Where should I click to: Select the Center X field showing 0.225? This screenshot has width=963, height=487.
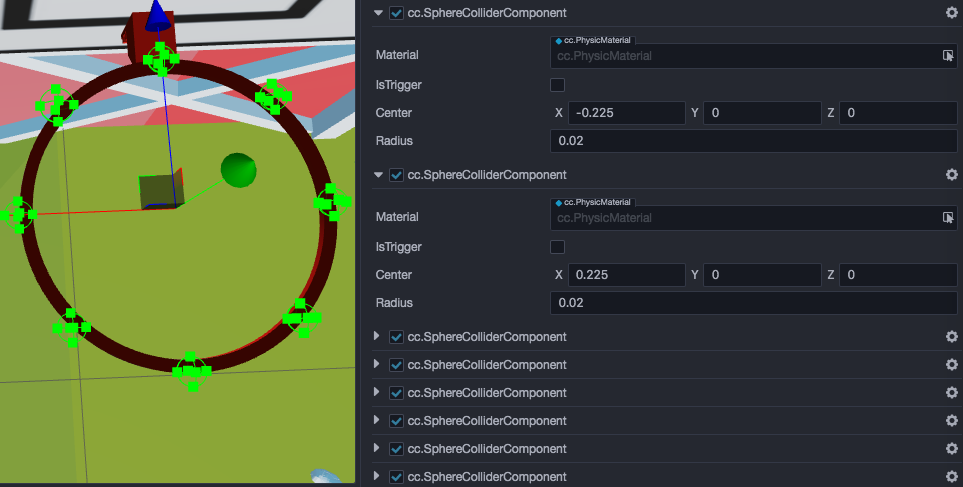click(626, 275)
